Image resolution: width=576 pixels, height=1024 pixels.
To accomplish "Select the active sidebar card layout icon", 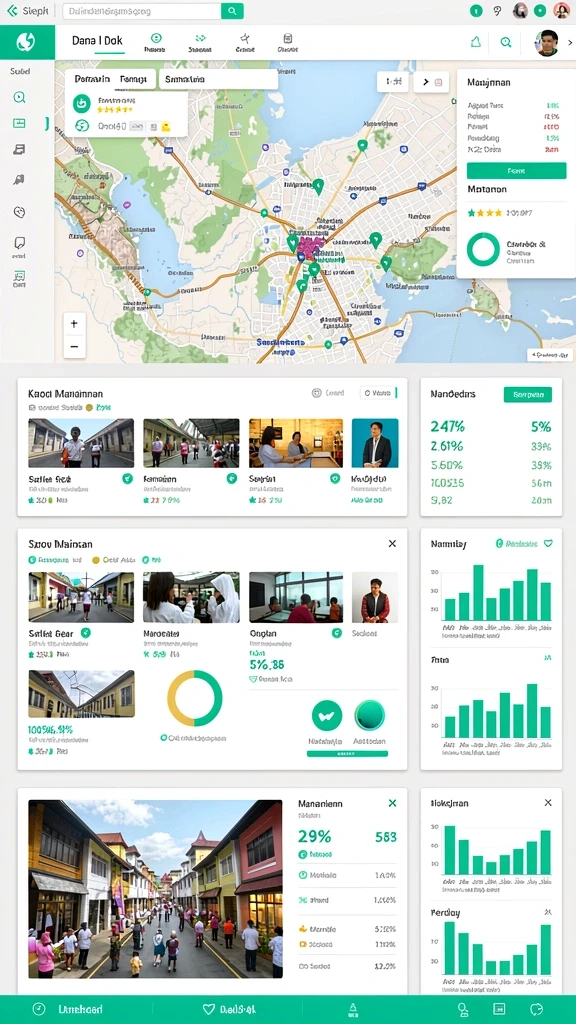I will point(19,123).
